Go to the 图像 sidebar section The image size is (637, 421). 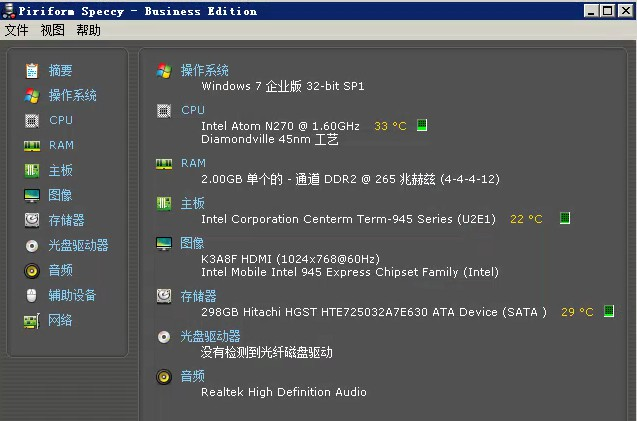(60, 195)
